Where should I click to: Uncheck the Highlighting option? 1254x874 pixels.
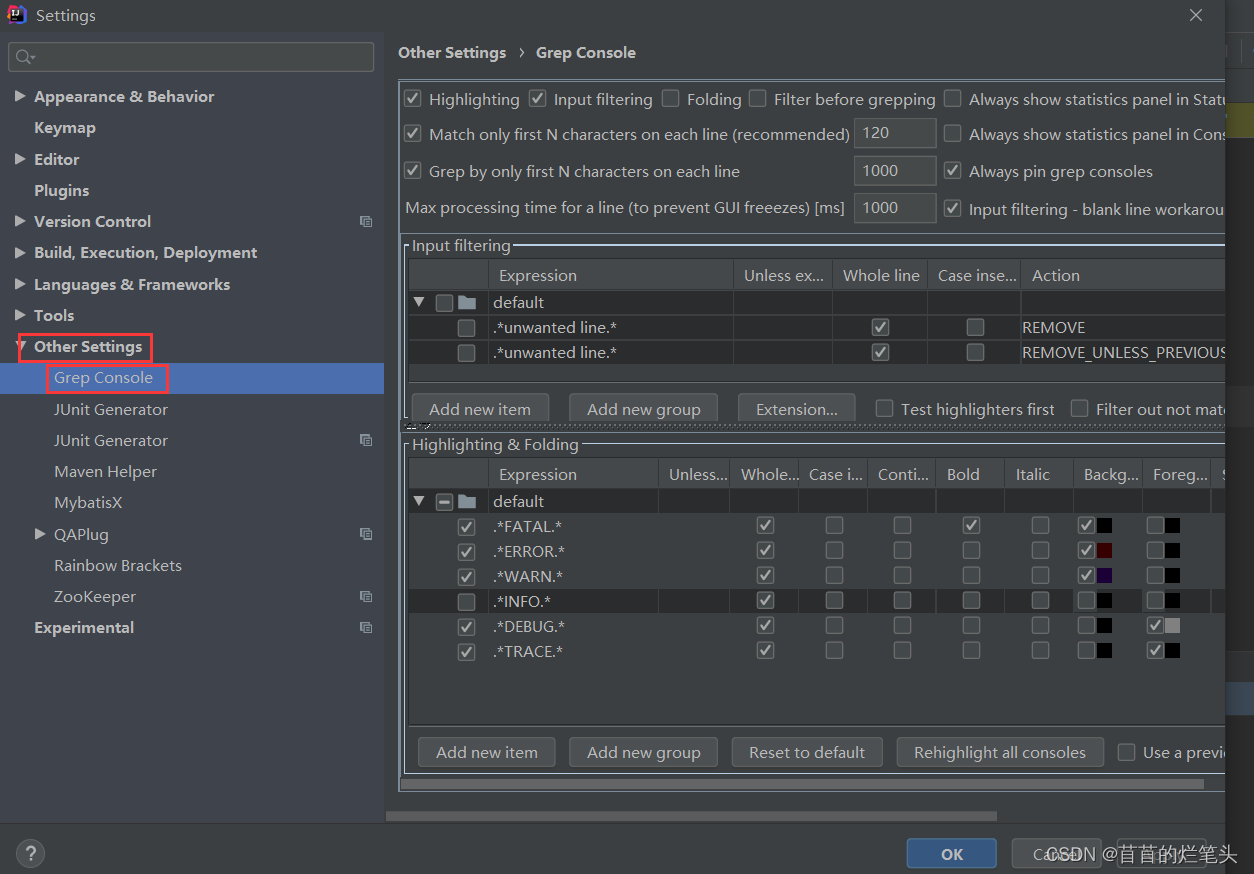[x=412, y=99]
